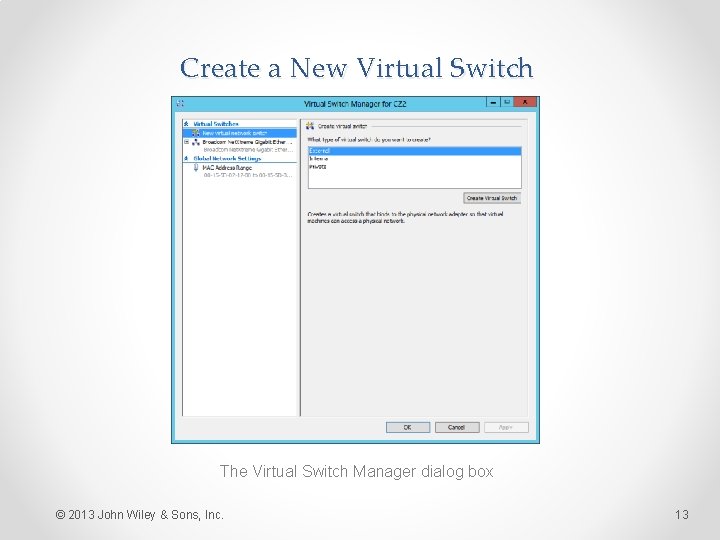The width and height of the screenshot is (720, 540).
Task: Select the Private switch type
Action: [x=415, y=167]
